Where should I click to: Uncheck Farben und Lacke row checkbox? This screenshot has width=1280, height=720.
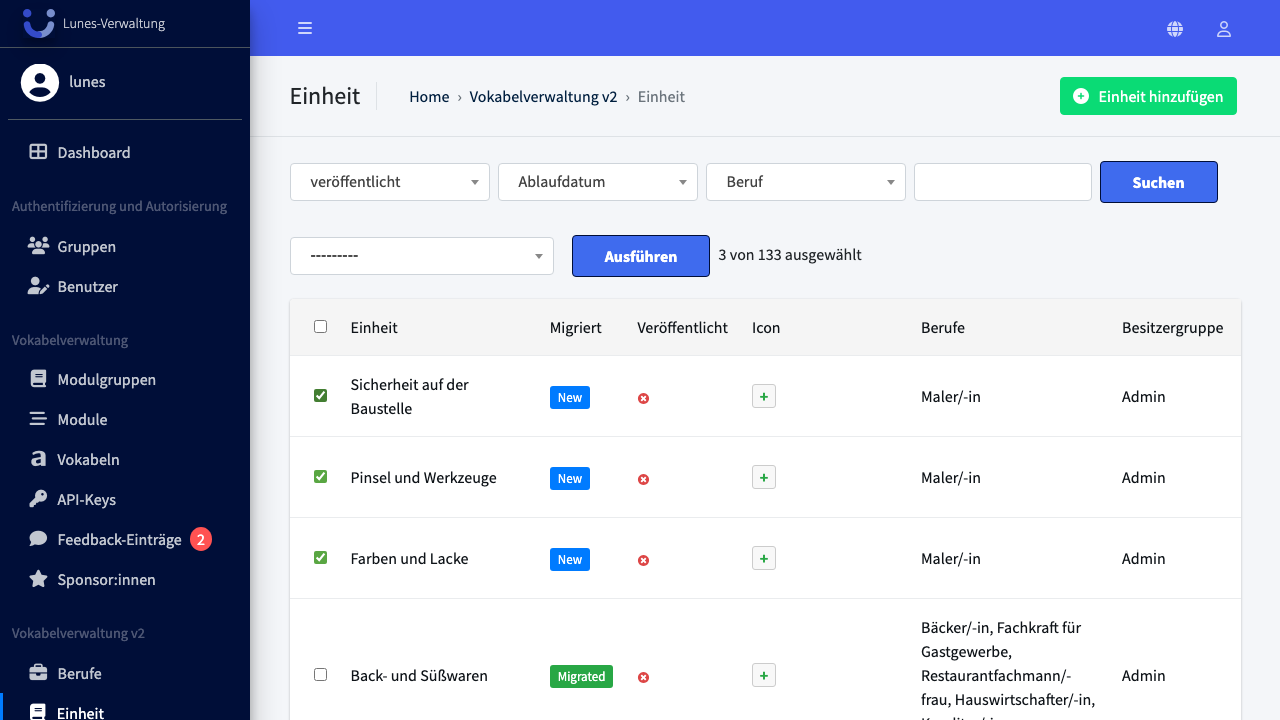coord(320,557)
